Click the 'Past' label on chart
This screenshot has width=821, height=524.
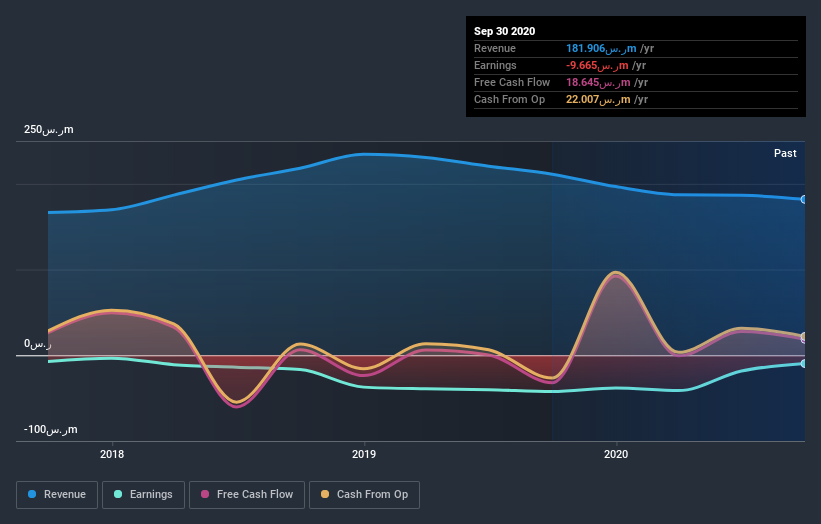(x=785, y=153)
